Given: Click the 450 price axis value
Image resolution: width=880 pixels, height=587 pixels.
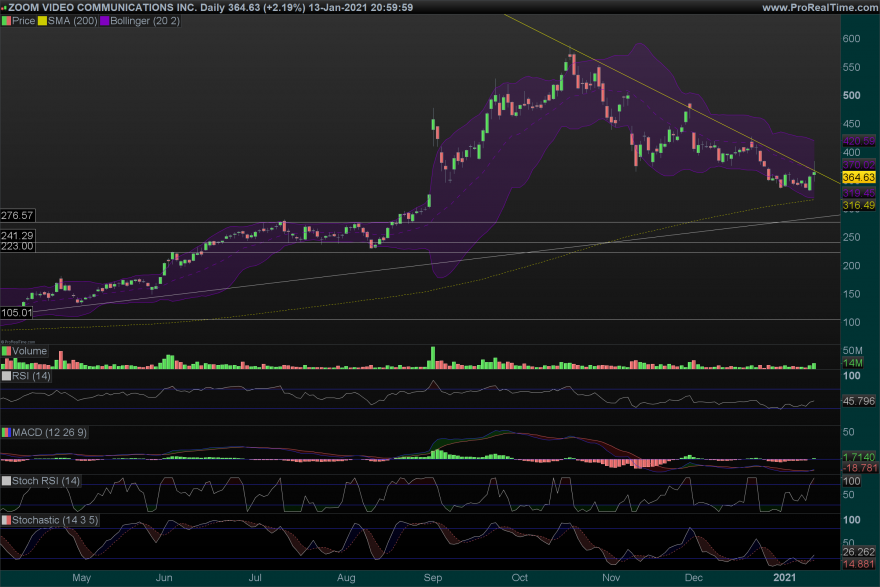Looking at the screenshot, I should click(x=851, y=124).
